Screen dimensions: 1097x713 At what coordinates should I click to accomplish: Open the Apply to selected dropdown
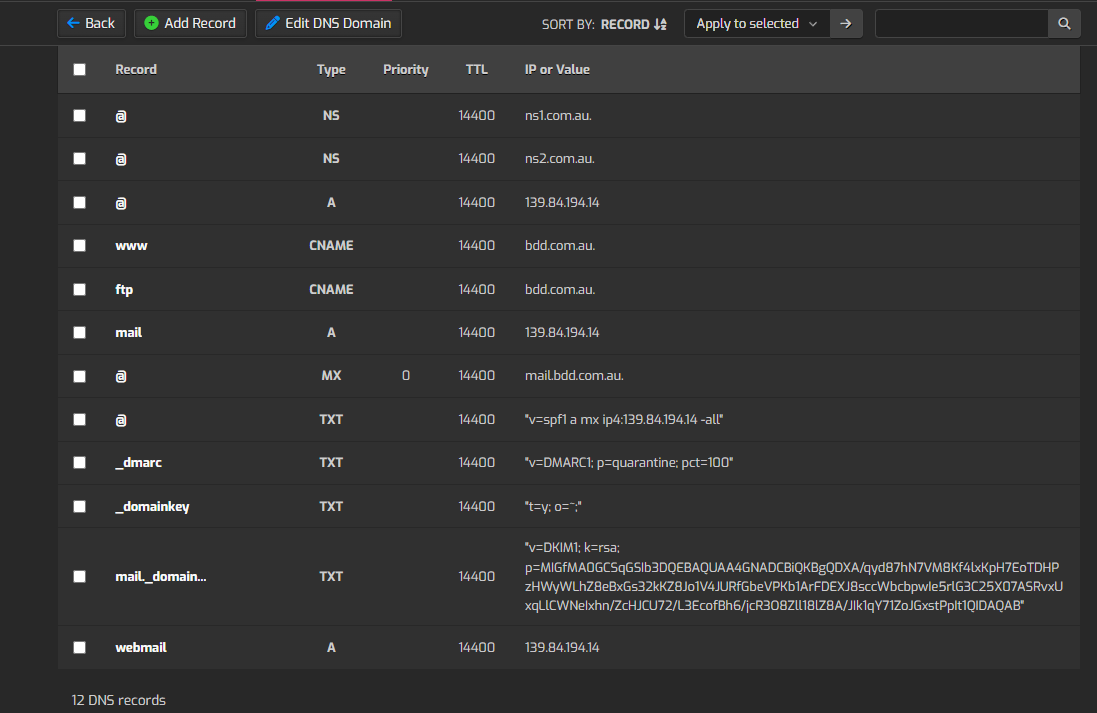[x=757, y=23]
